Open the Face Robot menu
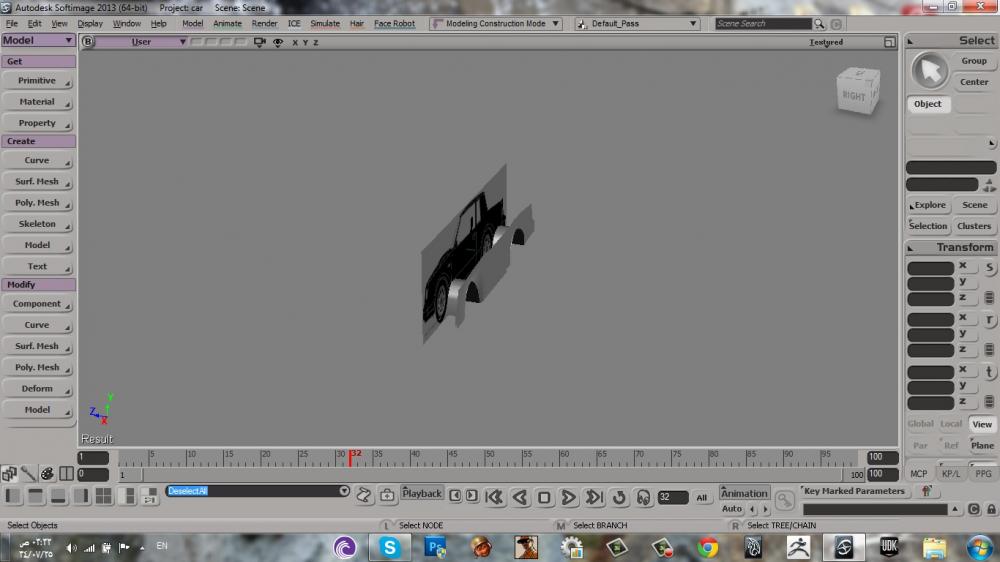The width and height of the screenshot is (1000, 562). coord(394,24)
